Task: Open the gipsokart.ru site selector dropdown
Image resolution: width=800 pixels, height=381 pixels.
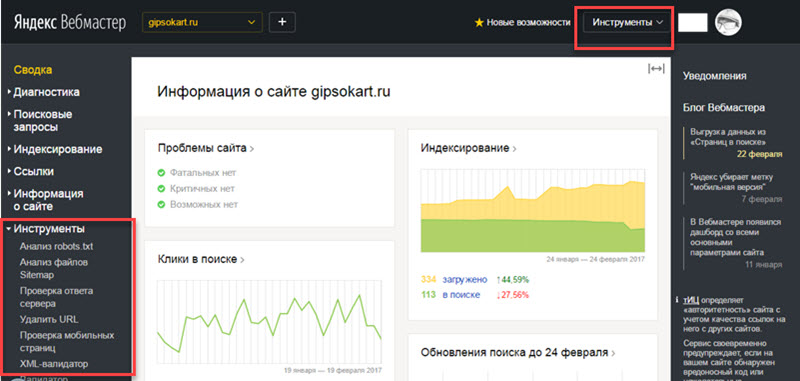Action: (202, 22)
